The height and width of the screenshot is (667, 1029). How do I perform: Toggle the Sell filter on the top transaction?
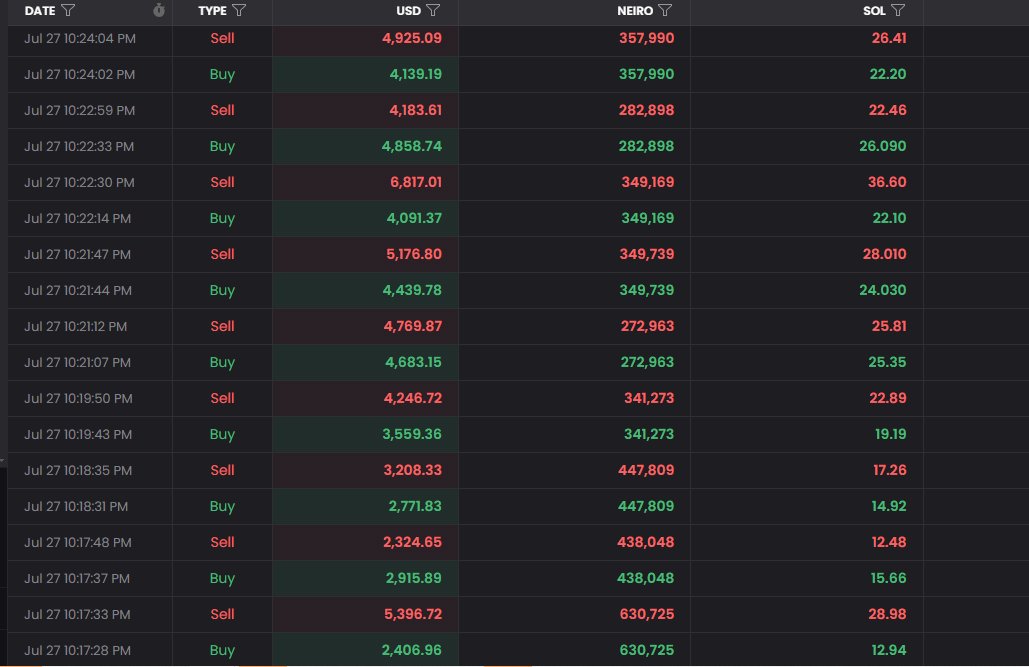point(222,38)
